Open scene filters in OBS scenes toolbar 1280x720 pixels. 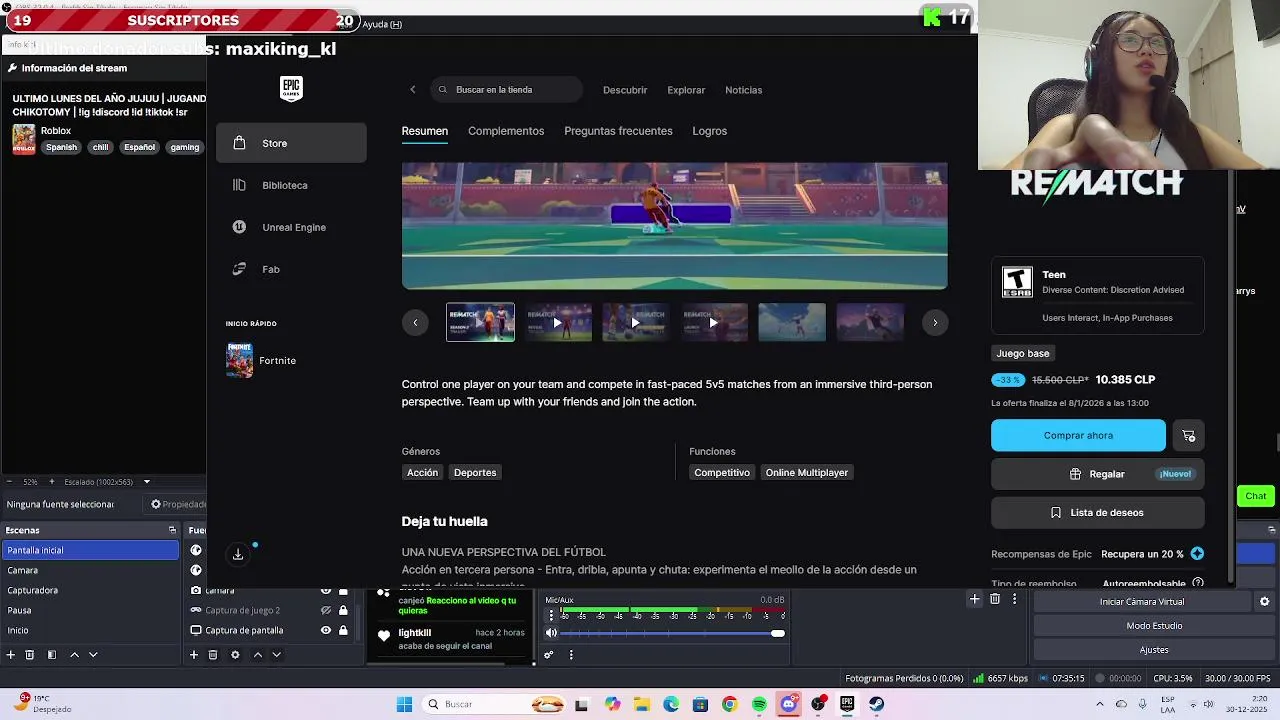pyautogui.click(x=51, y=655)
